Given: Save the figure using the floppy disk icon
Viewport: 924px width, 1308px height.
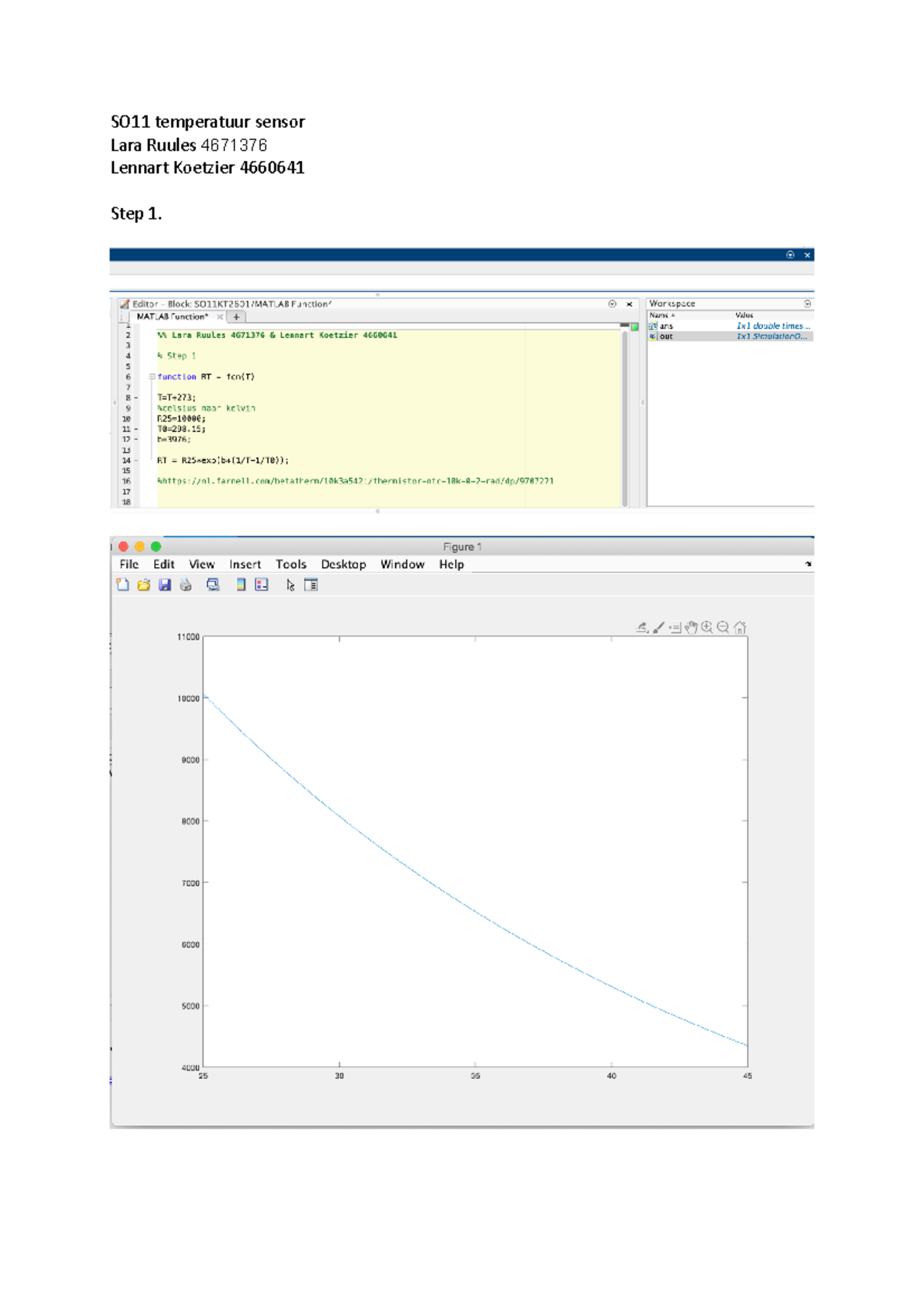Looking at the screenshot, I should coord(165,585).
